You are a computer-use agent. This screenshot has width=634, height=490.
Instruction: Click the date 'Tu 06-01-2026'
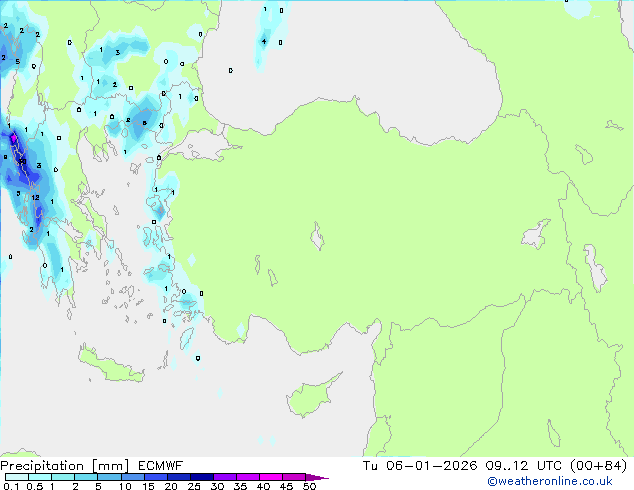420,465
